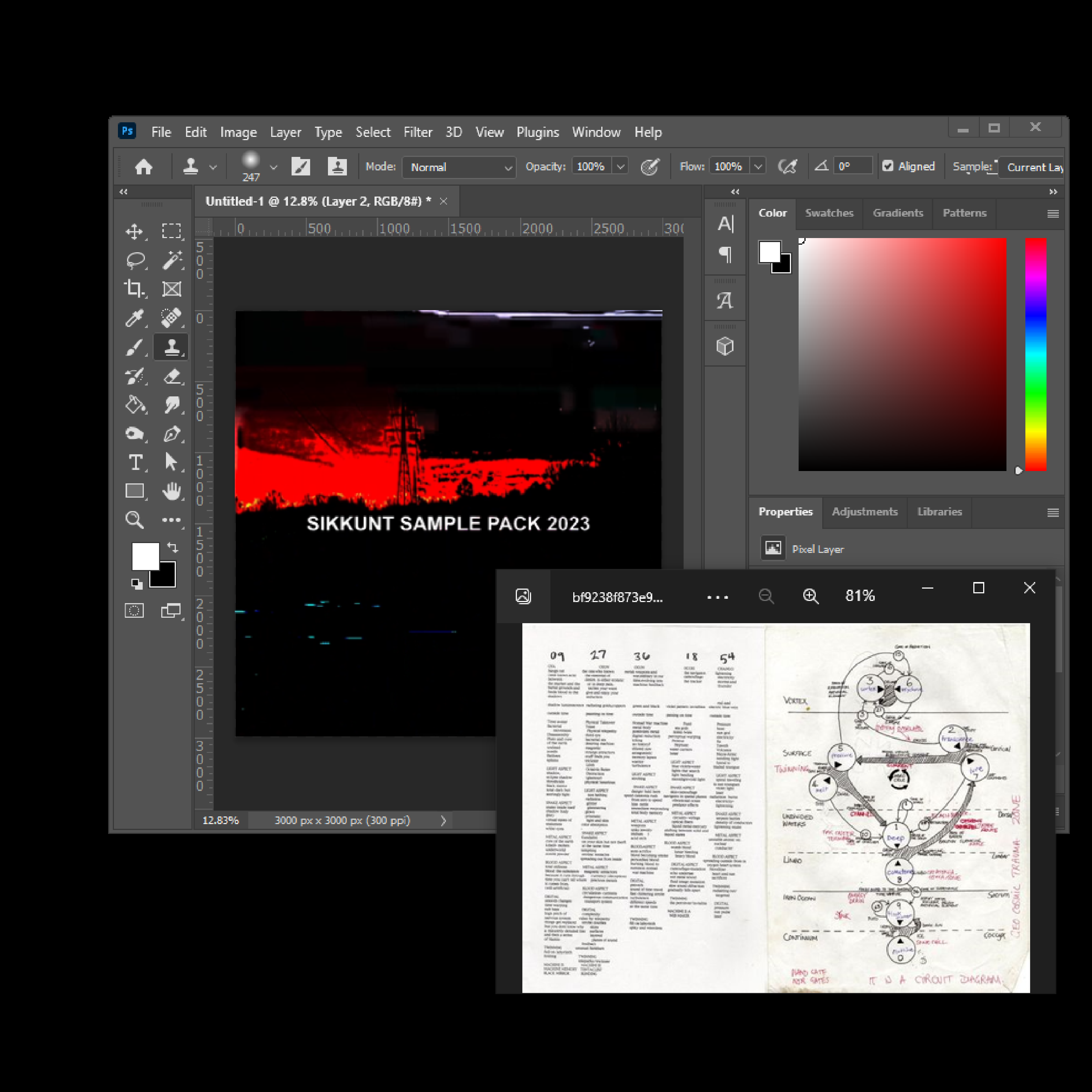Screen dimensions: 1092x1092
Task: Select the Eyedropper tool
Action: click(135, 318)
